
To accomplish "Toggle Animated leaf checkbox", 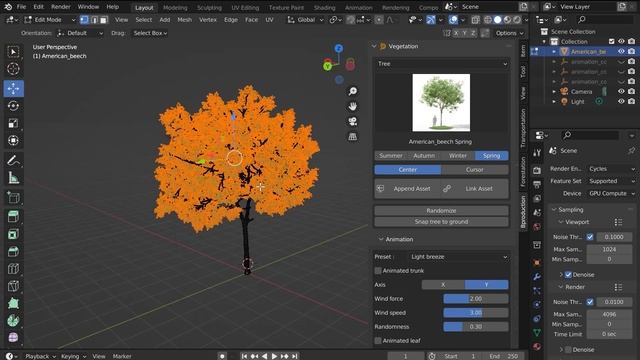I will (378, 340).
